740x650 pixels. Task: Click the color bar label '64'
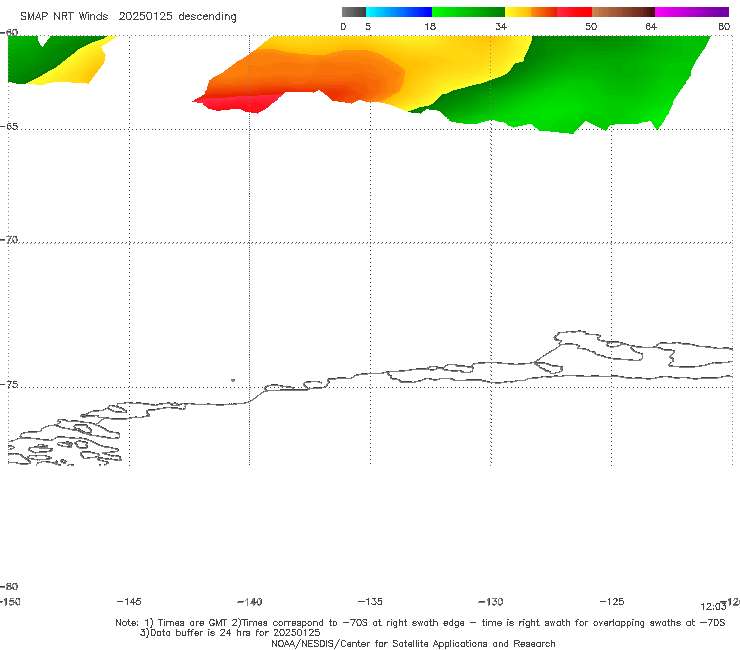coord(651,26)
